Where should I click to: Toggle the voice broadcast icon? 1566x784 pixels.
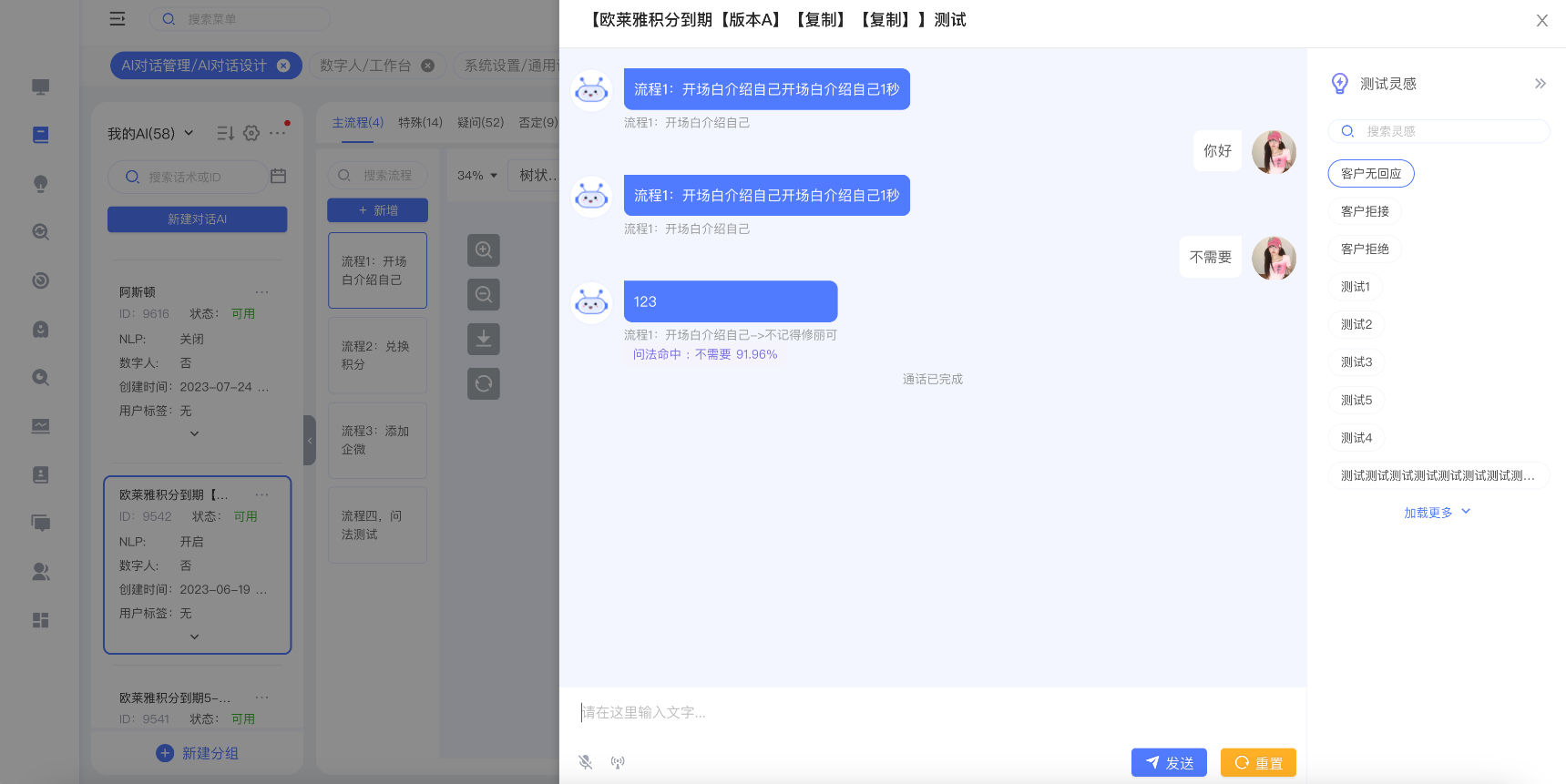(618, 762)
